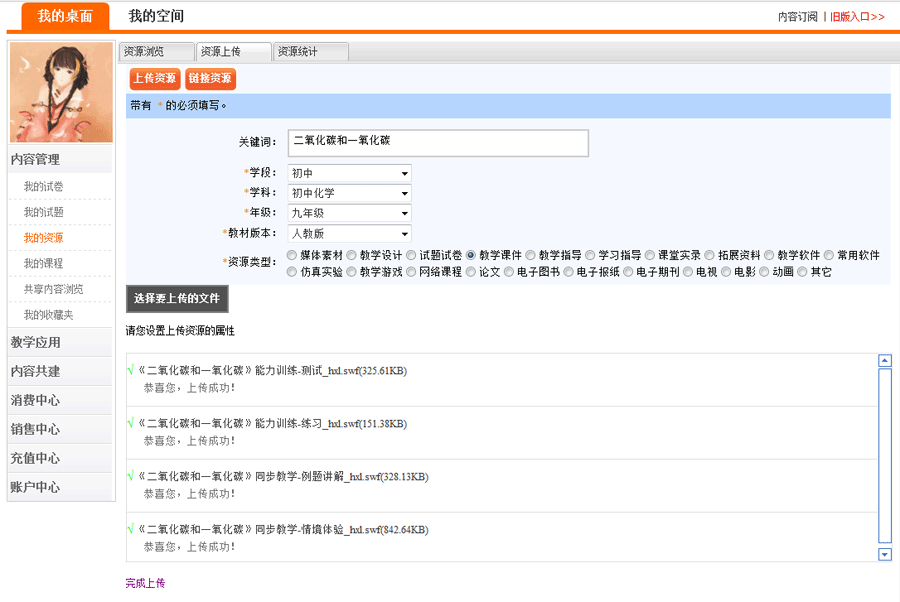Go to 我的空间 in top navigation
This screenshot has width=900, height=602.
tap(156, 16)
